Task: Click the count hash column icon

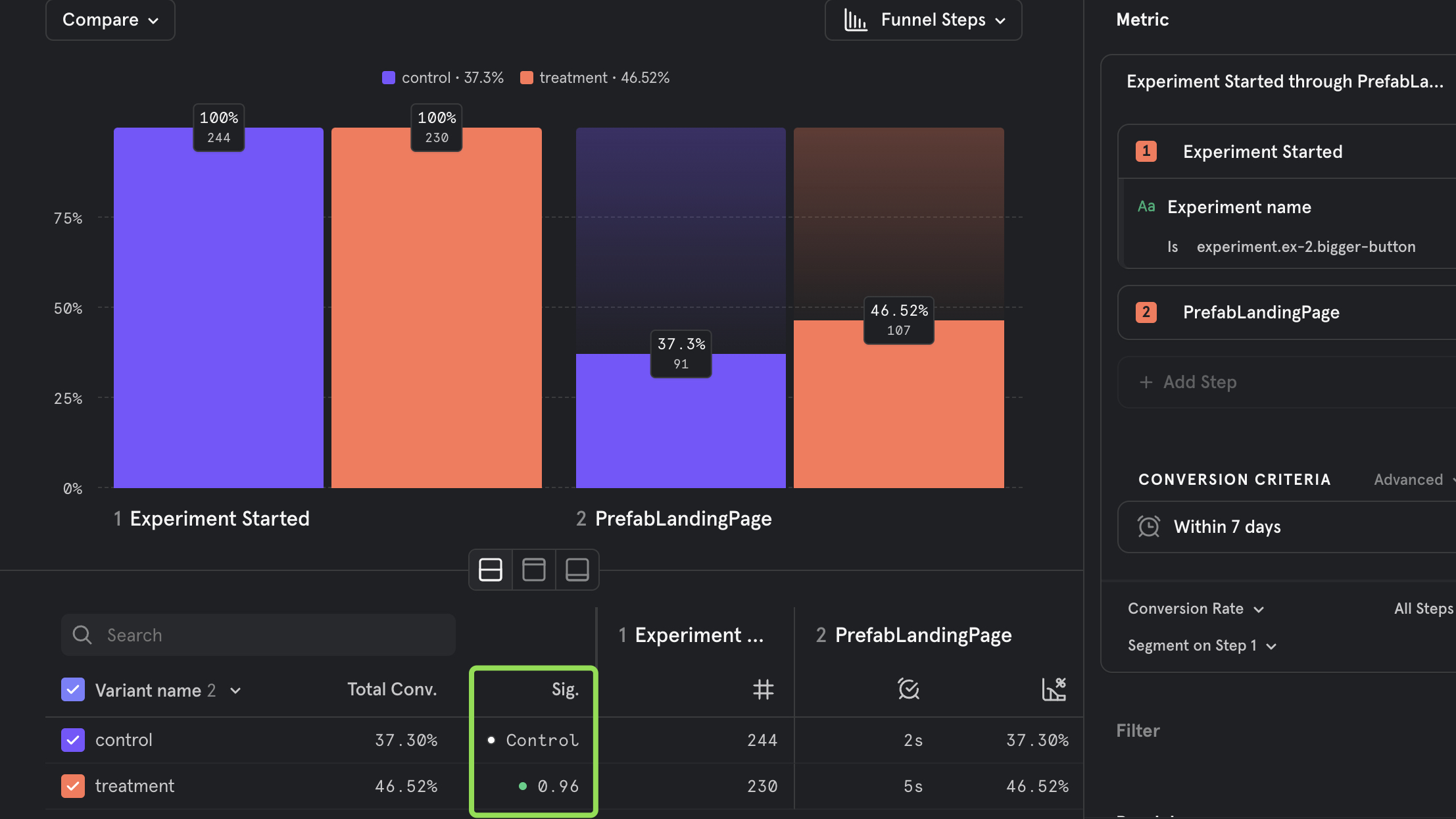Action: point(763,689)
